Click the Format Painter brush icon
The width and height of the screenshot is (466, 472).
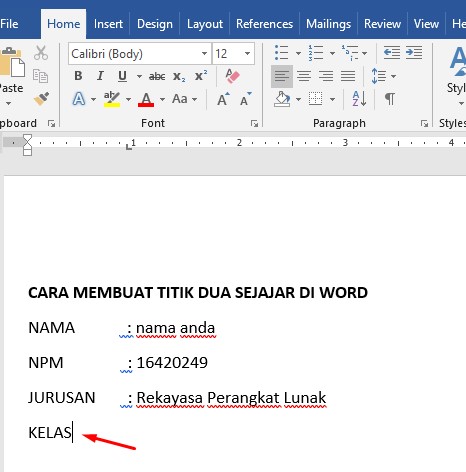[41, 99]
